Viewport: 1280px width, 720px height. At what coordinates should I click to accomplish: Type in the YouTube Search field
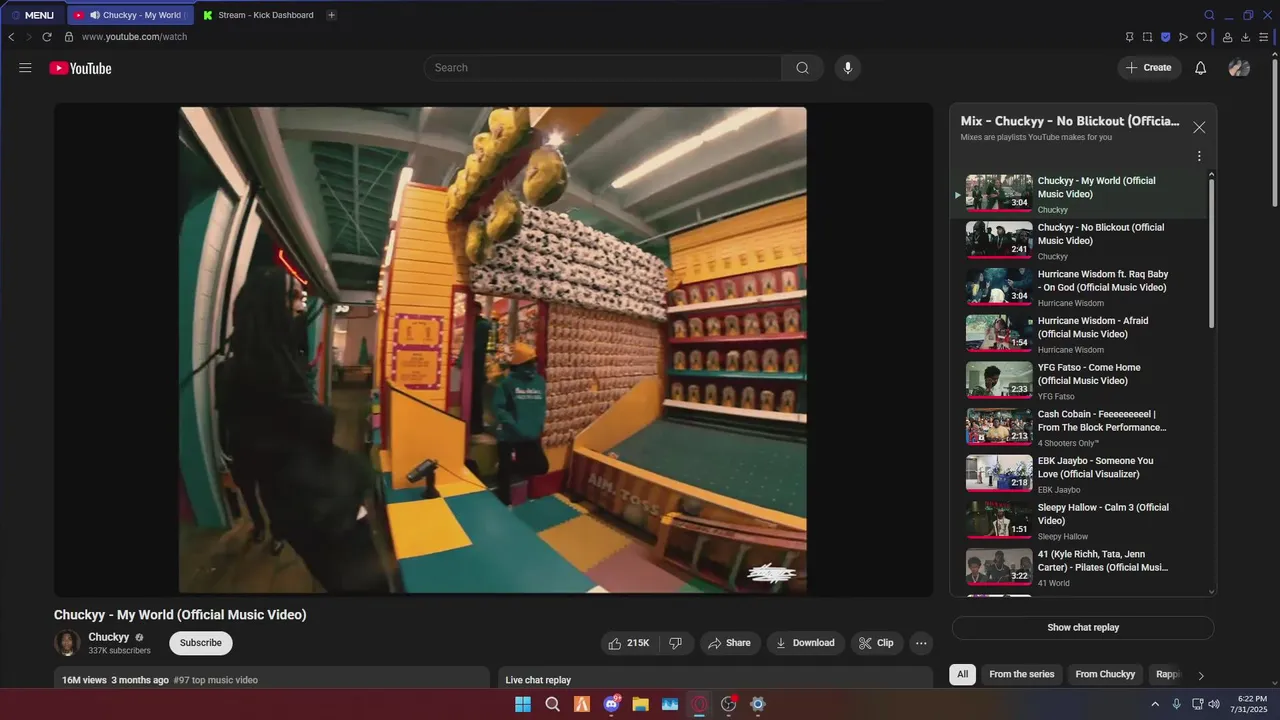click(x=603, y=68)
